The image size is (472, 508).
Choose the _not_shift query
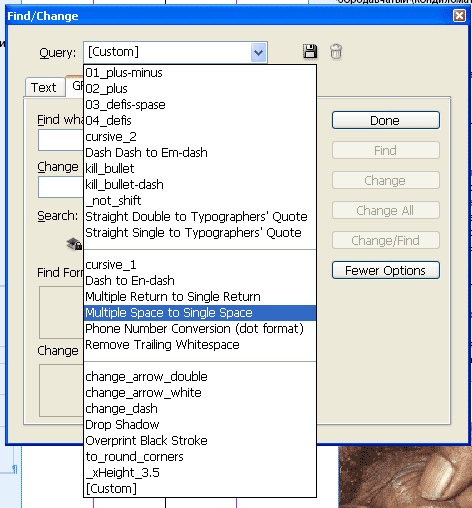point(200,201)
